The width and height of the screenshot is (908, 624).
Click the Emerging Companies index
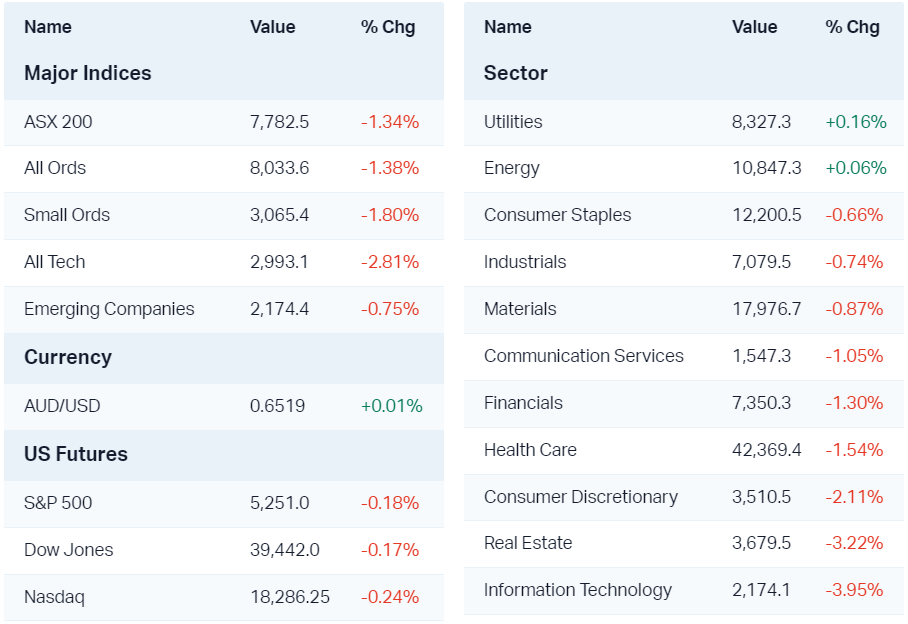[x=109, y=309]
